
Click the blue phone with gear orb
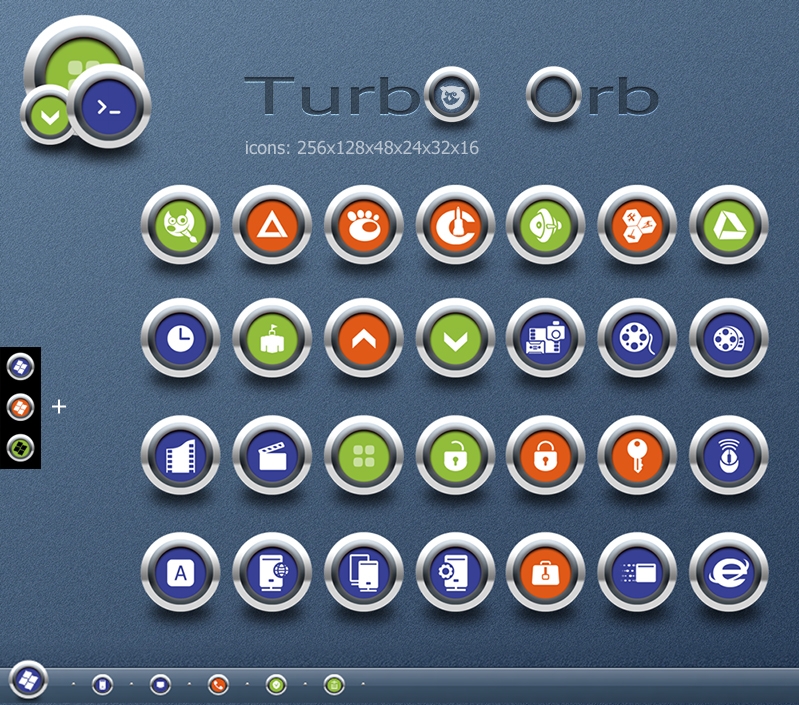[456, 572]
